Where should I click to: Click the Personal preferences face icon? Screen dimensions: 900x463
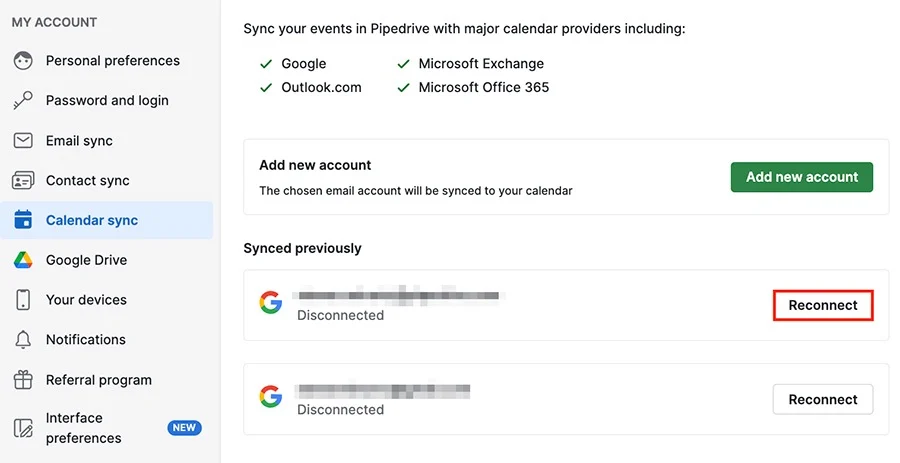23,61
